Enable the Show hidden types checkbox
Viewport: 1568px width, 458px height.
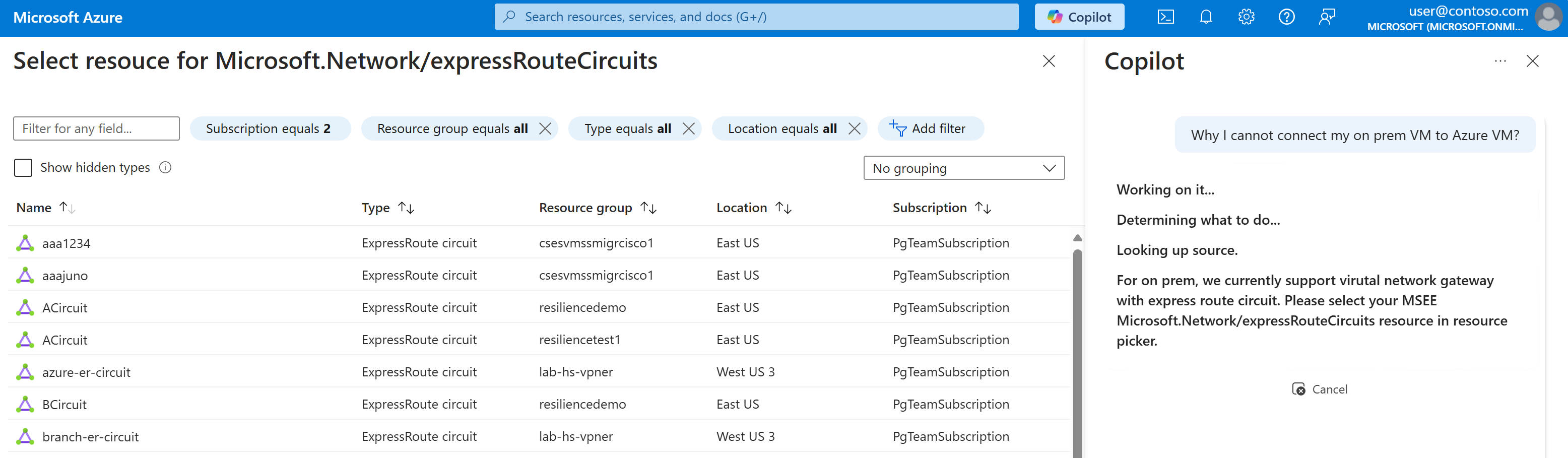point(23,167)
